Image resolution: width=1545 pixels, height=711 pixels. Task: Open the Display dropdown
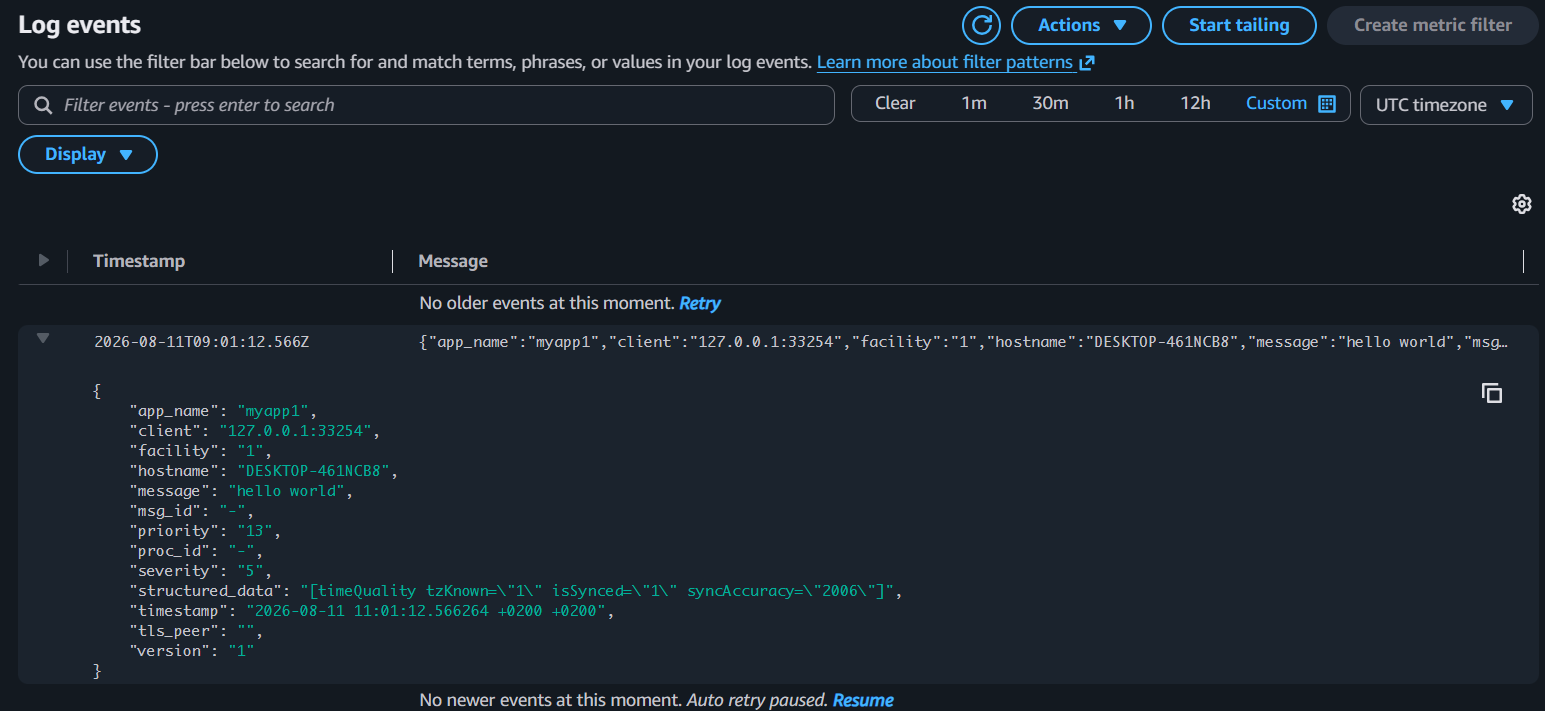pos(88,154)
